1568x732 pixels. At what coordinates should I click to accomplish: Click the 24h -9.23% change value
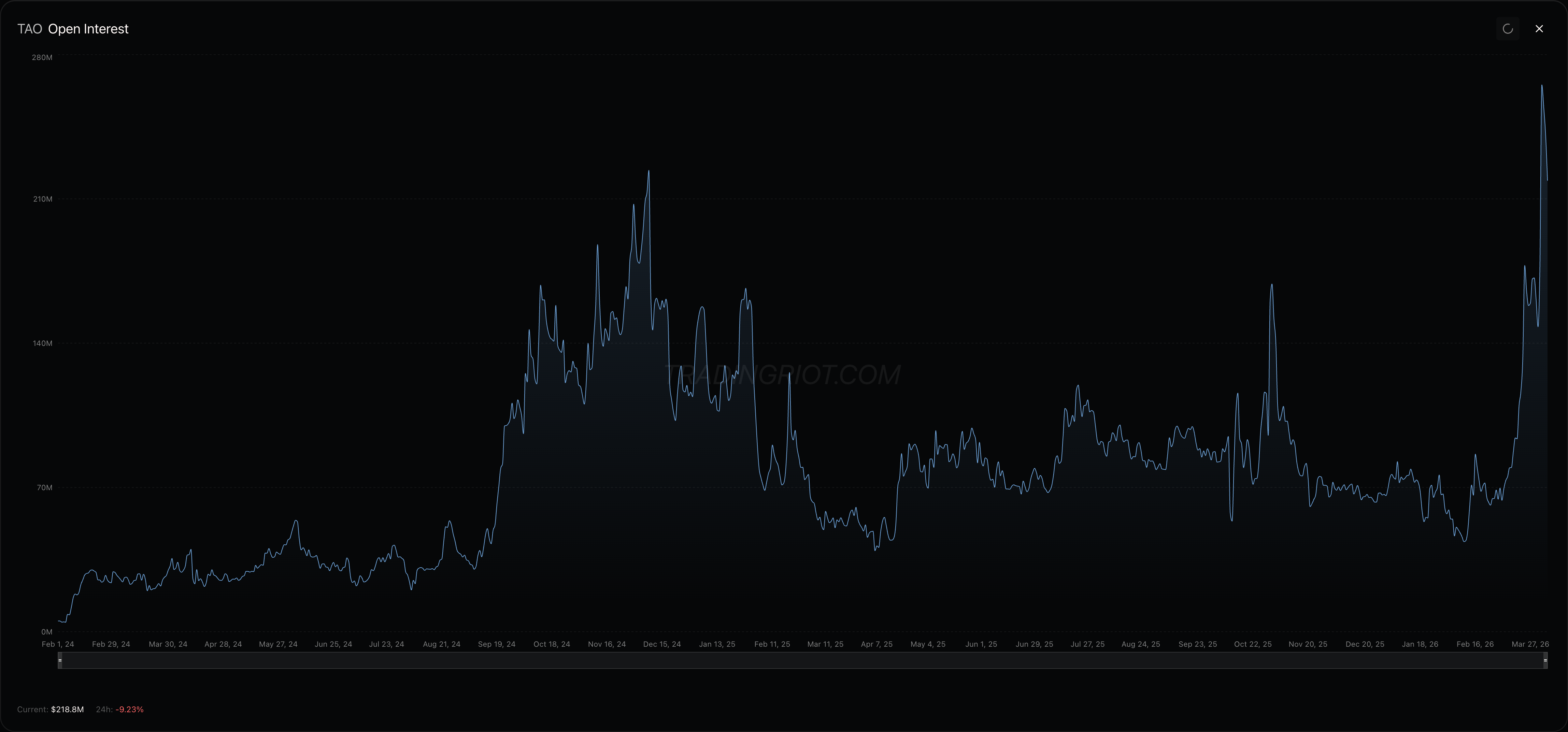[x=130, y=709]
